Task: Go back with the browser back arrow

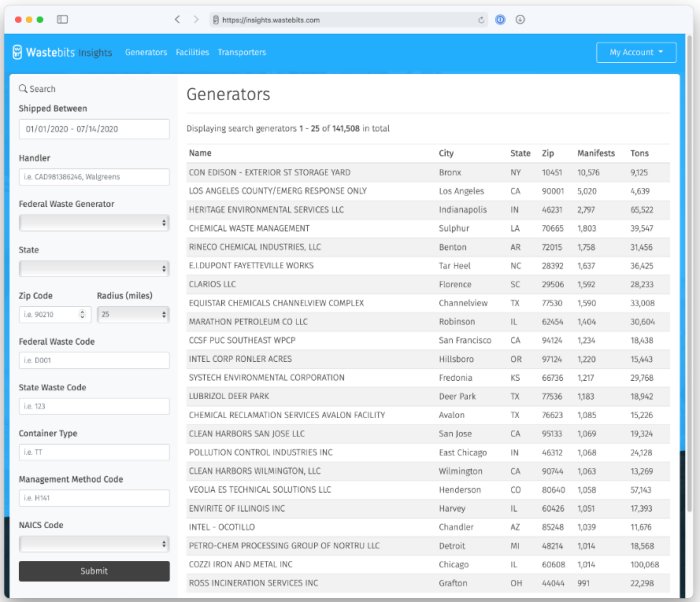Action: click(177, 19)
